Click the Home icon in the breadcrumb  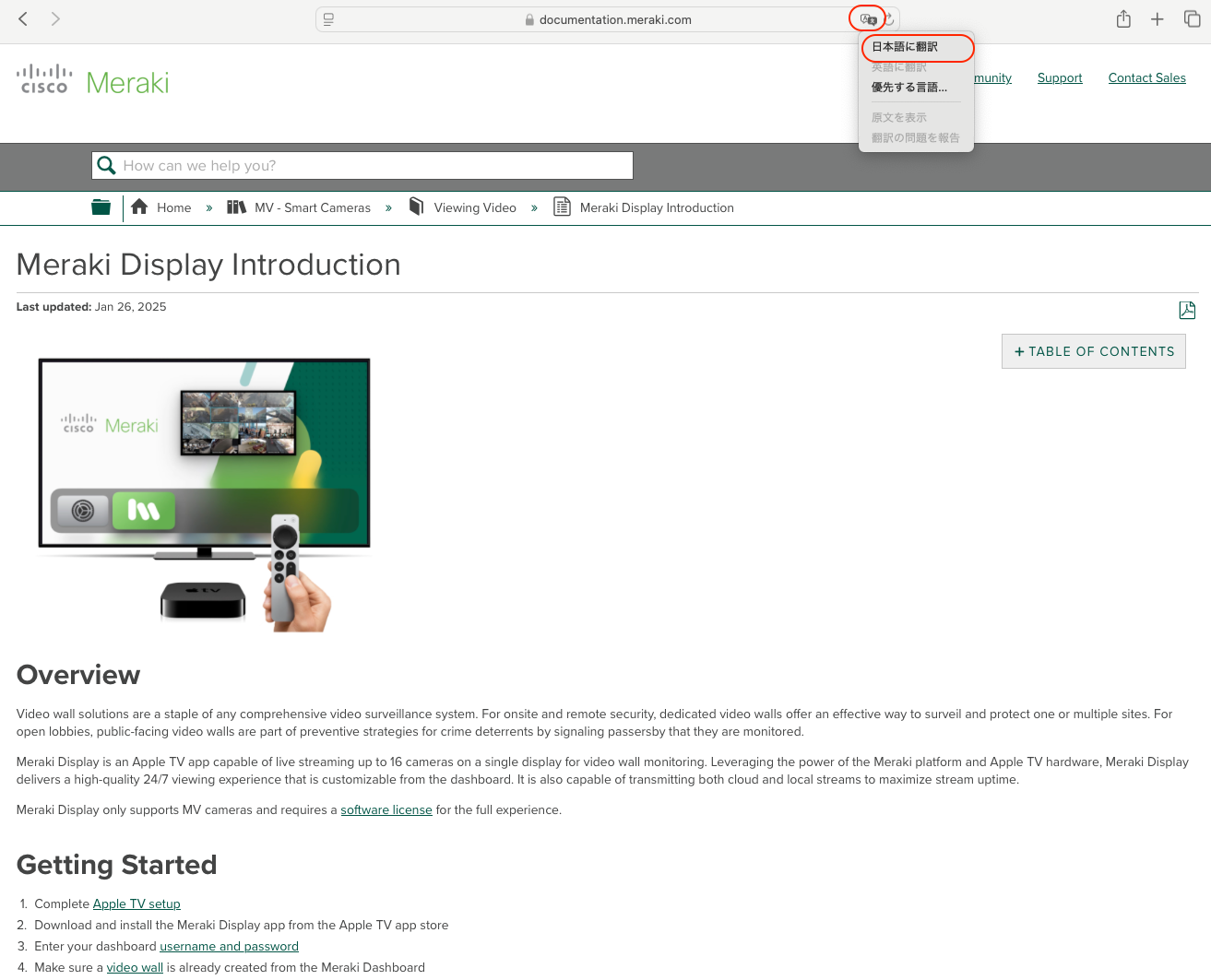(139, 207)
